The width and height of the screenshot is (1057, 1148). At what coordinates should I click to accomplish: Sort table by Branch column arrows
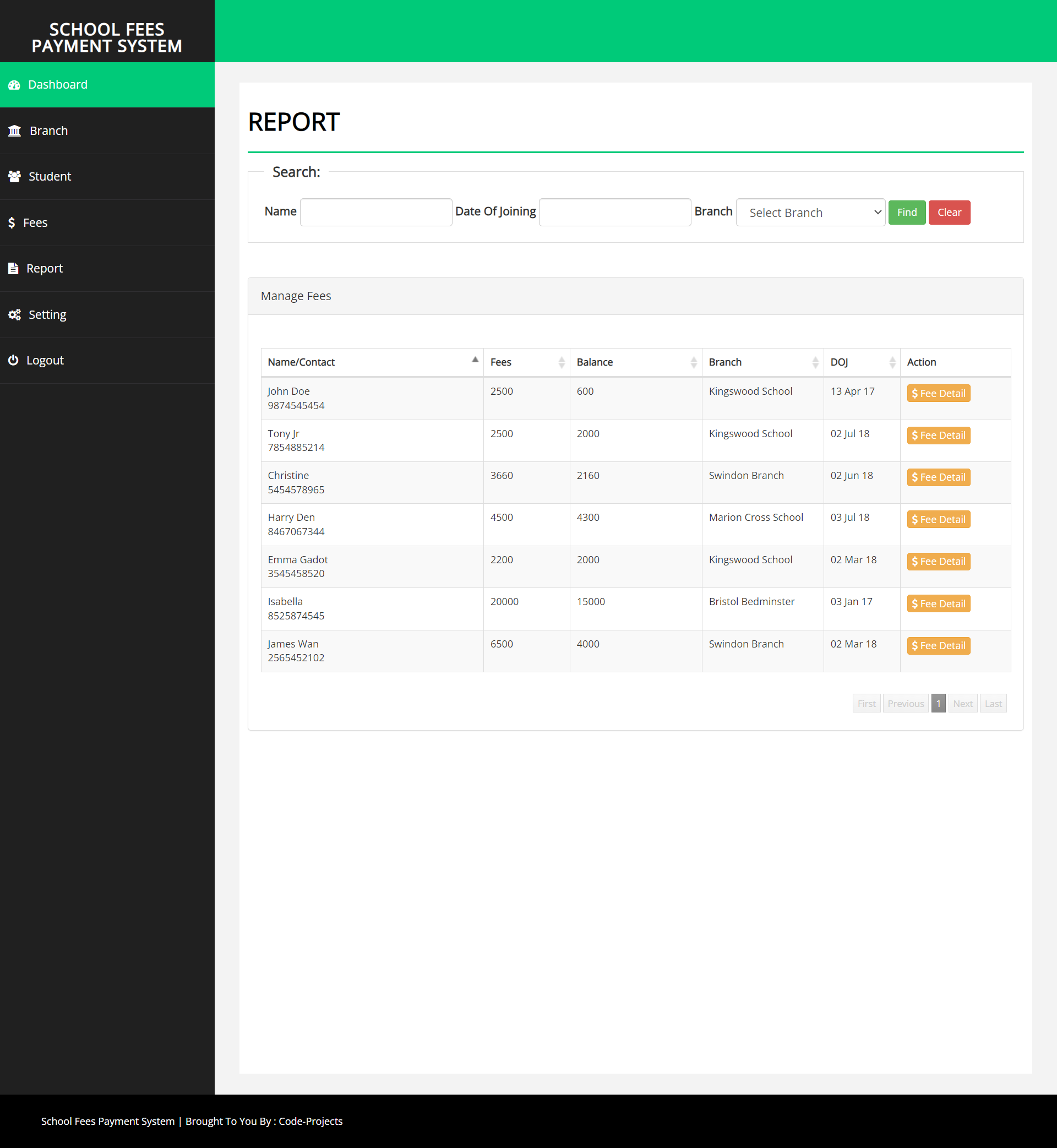point(815,362)
